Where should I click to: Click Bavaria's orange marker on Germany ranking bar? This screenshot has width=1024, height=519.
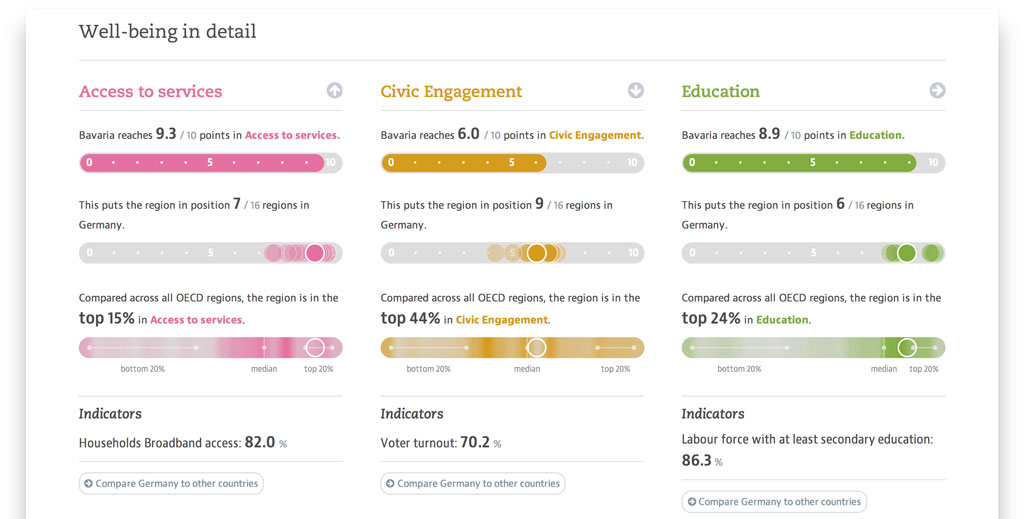tap(536, 253)
